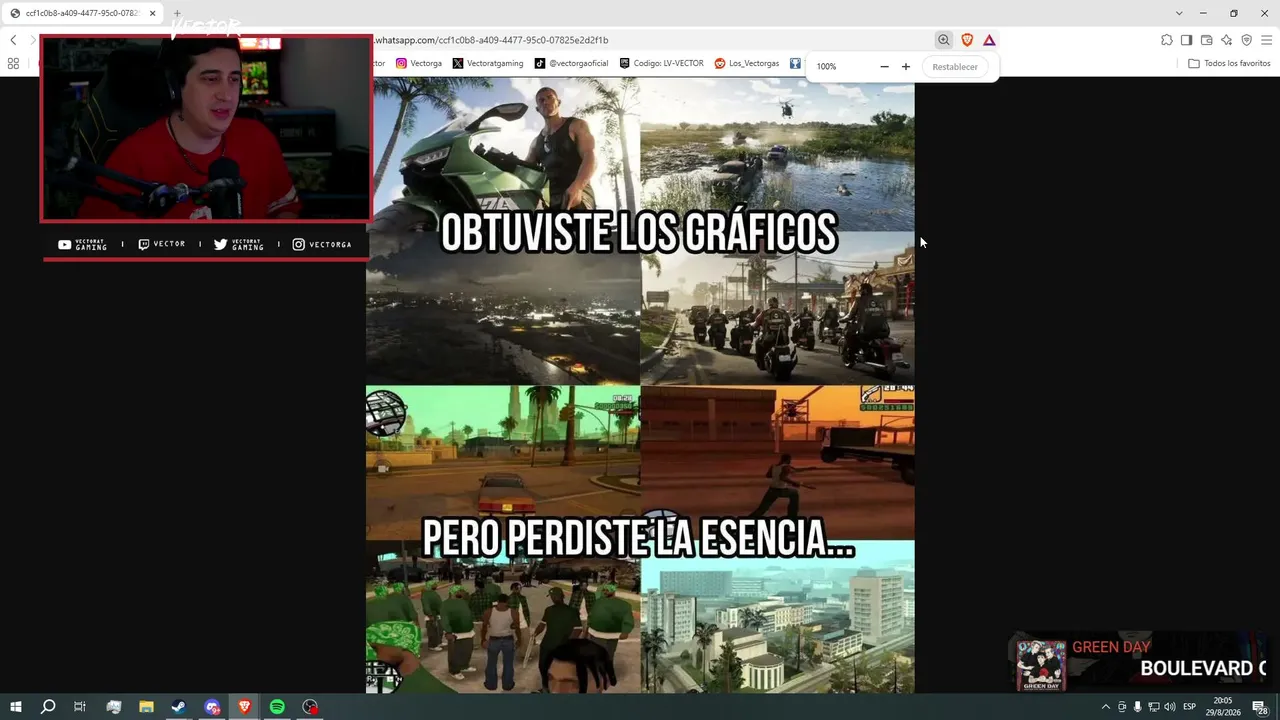Open the @vectorgaoficial TikTok bookmark
1280x720 pixels.
tap(571, 63)
